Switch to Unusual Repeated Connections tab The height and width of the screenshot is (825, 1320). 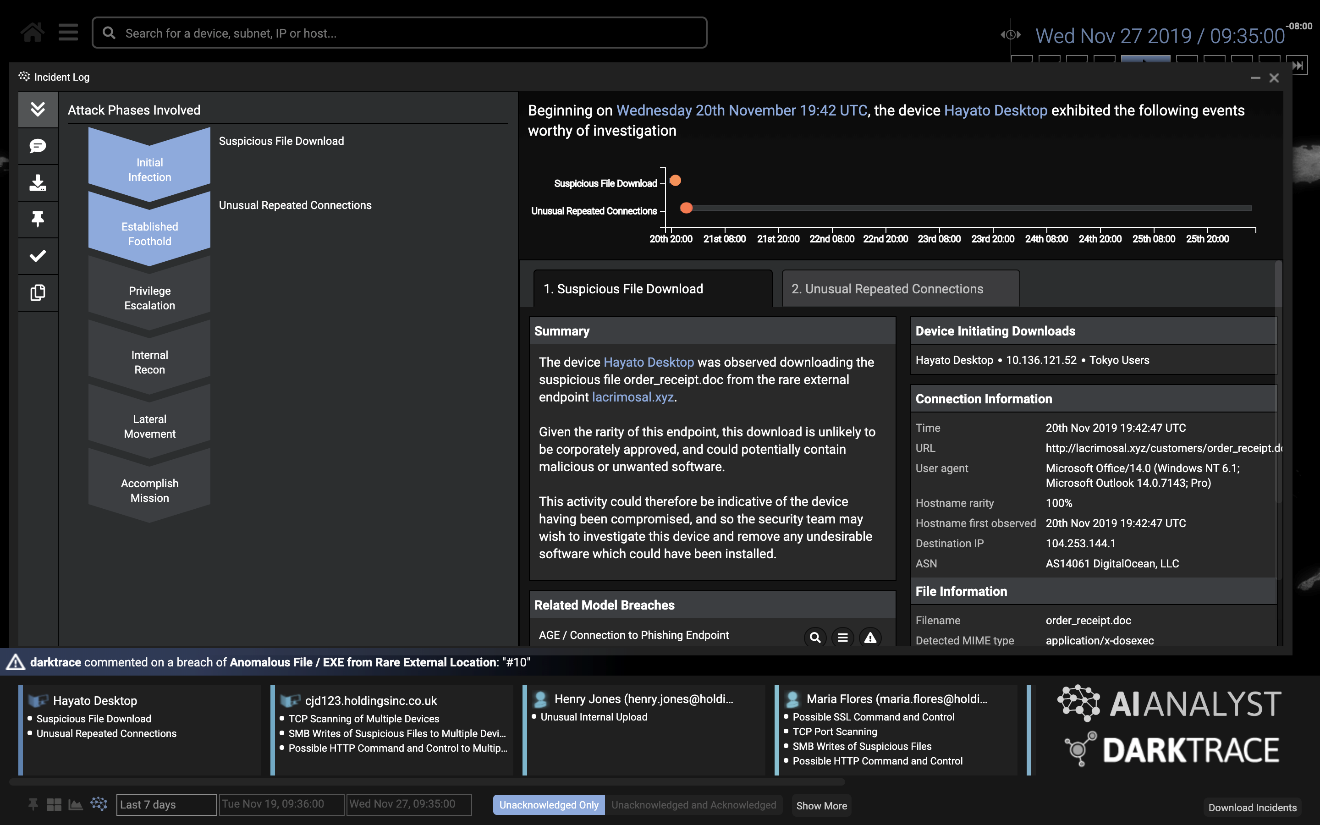(x=900, y=289)
